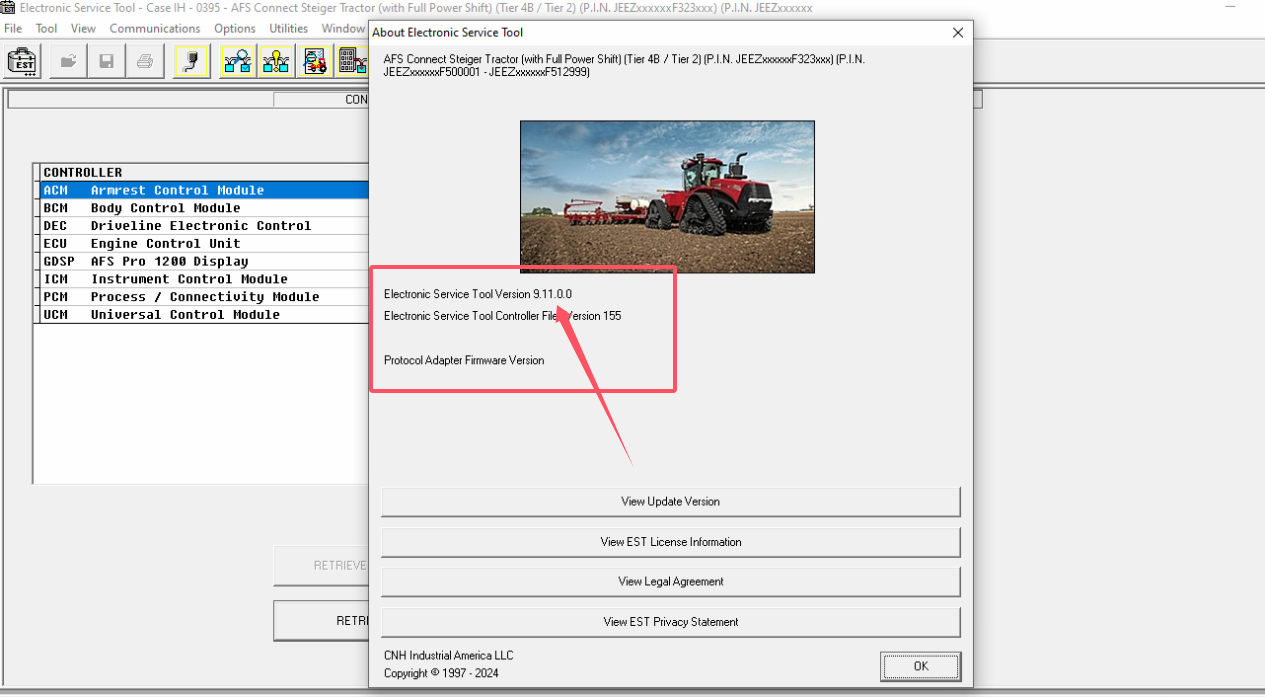
Task: Select ECU Engine Control Unit row
Action: [204, 243]
